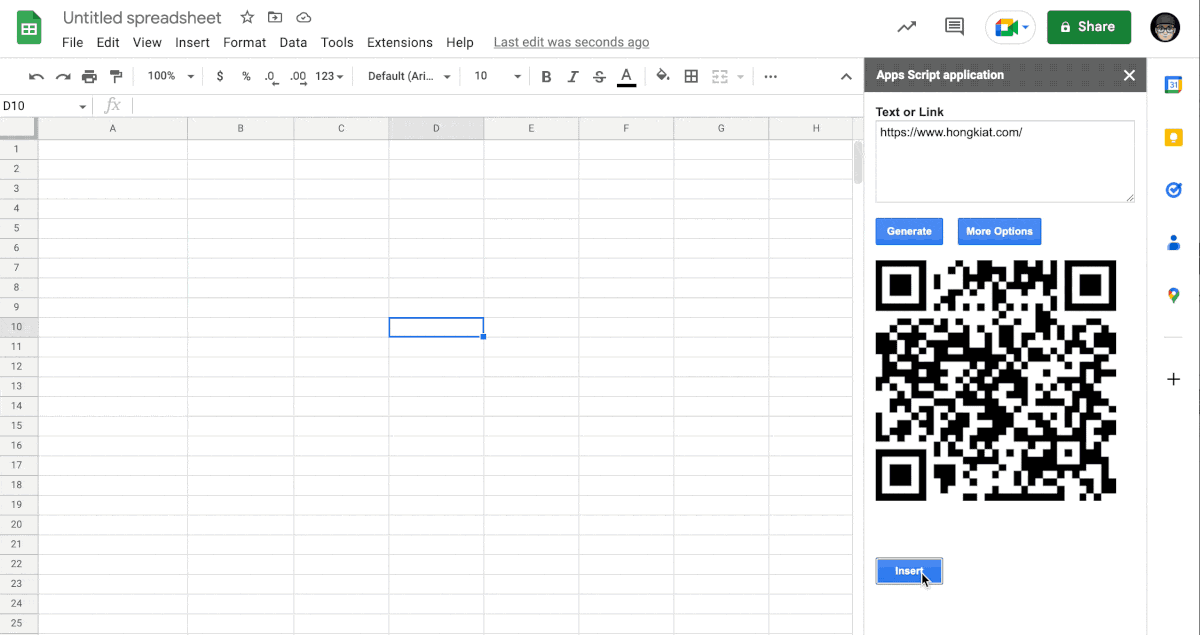Open the borders tool

point(691,76)
